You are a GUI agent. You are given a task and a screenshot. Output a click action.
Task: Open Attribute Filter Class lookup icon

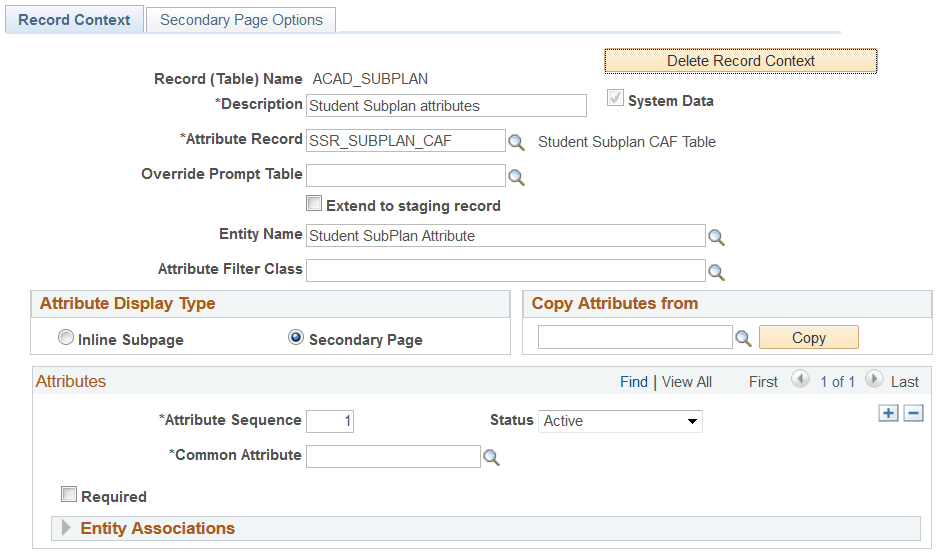coord(716,271)
